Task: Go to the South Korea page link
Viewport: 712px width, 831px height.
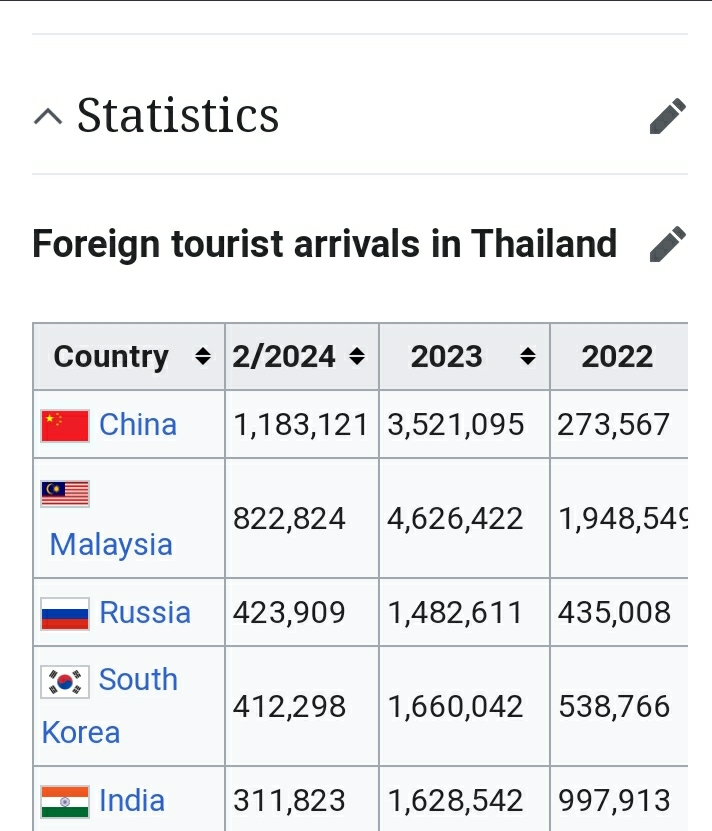Action: [x=138, y=680]
